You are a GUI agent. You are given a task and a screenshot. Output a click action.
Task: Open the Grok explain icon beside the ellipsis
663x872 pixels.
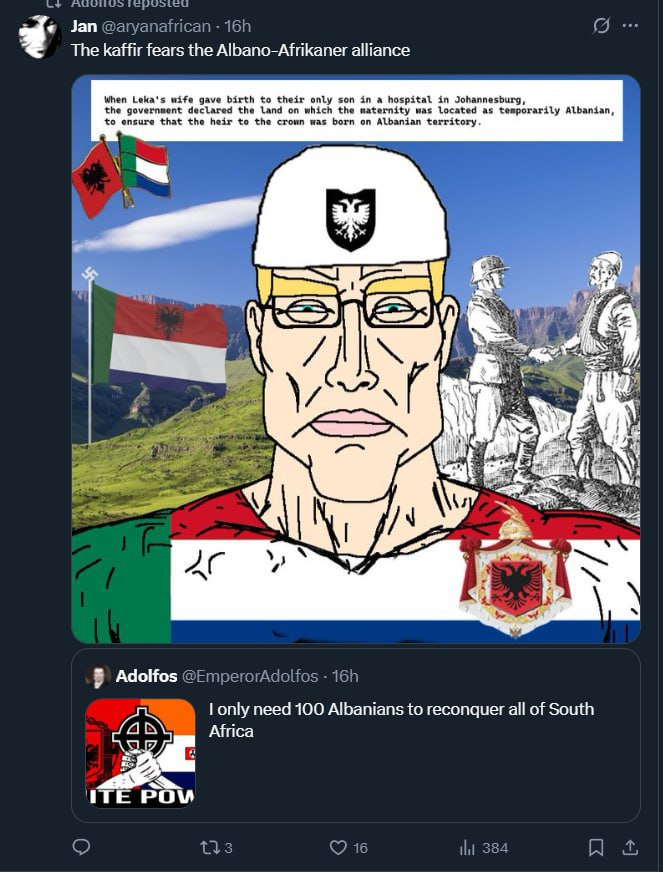tap(601, 26)
